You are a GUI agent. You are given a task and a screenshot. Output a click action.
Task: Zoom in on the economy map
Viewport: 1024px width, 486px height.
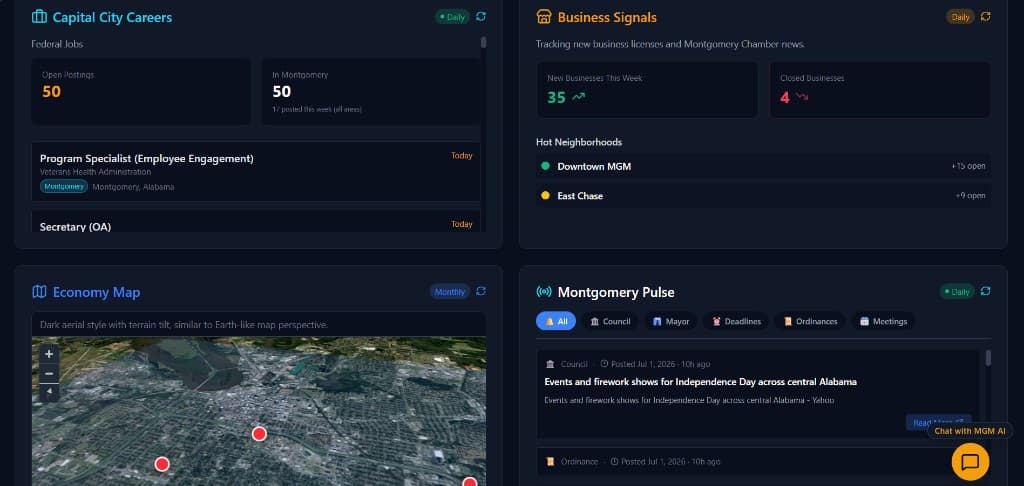point(49,355)
